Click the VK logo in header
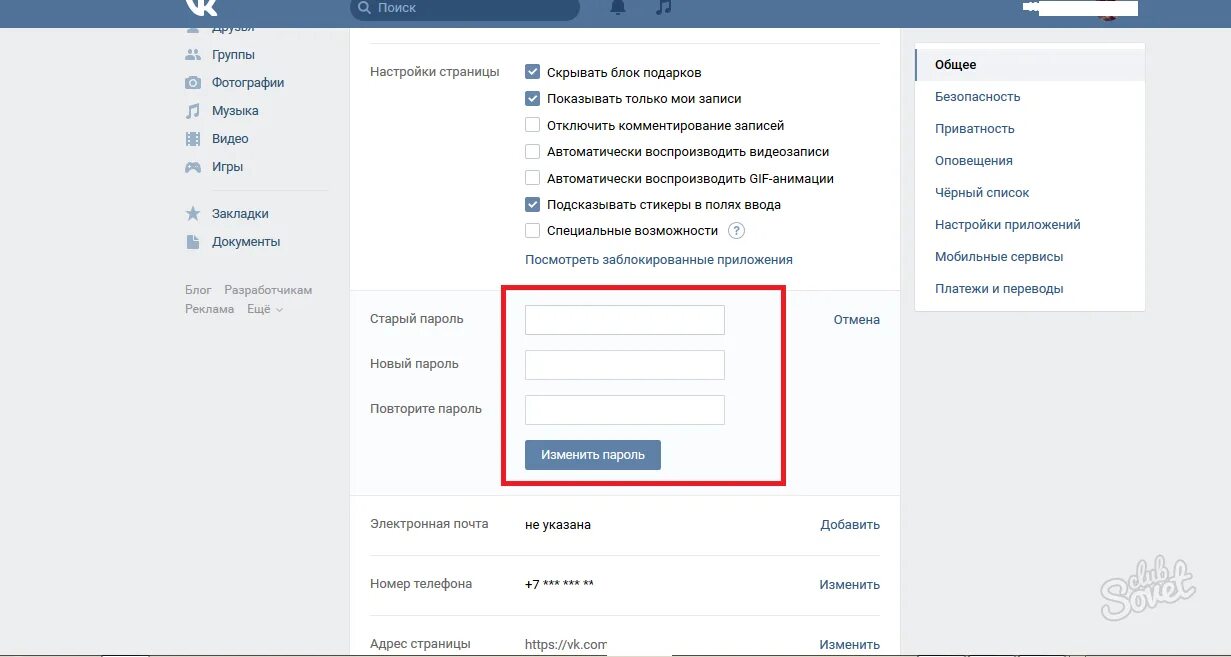 201,7
